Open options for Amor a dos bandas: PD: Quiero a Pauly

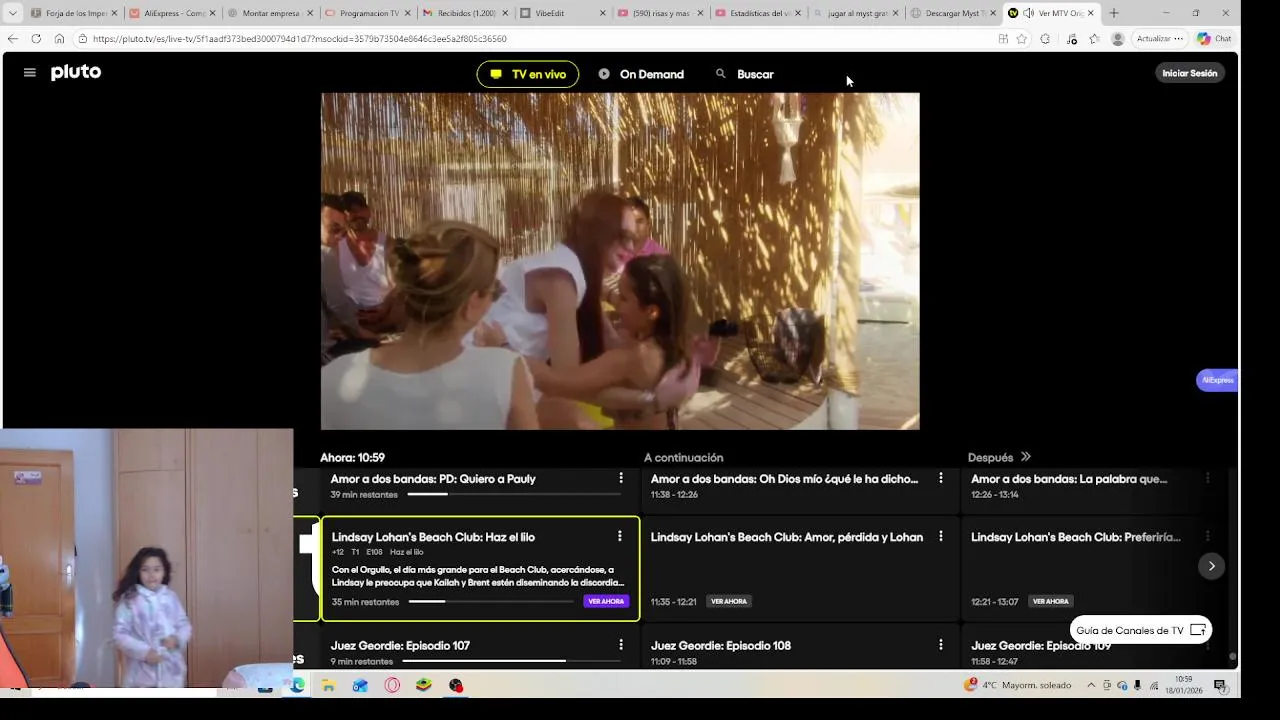click(621, 478)
